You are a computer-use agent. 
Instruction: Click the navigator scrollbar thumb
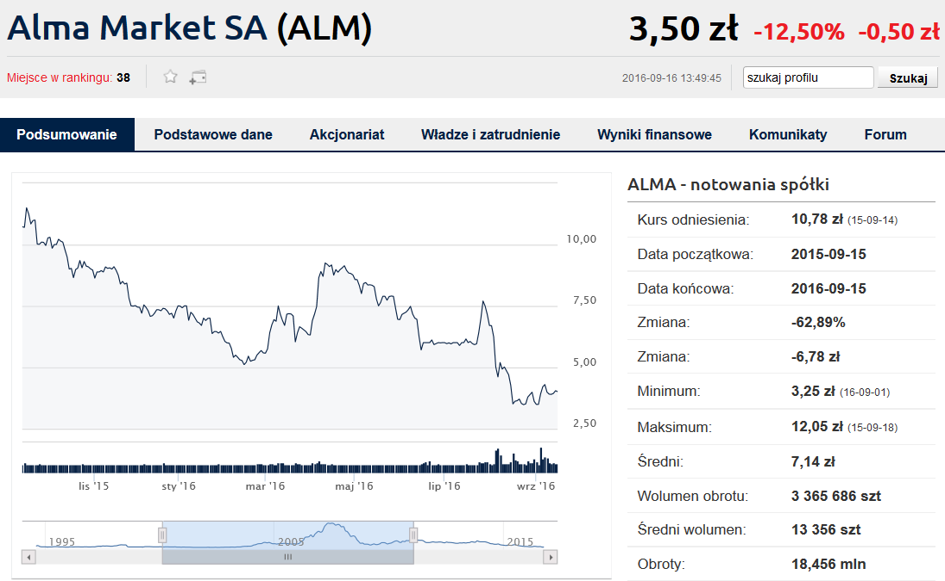pos(287,556)
